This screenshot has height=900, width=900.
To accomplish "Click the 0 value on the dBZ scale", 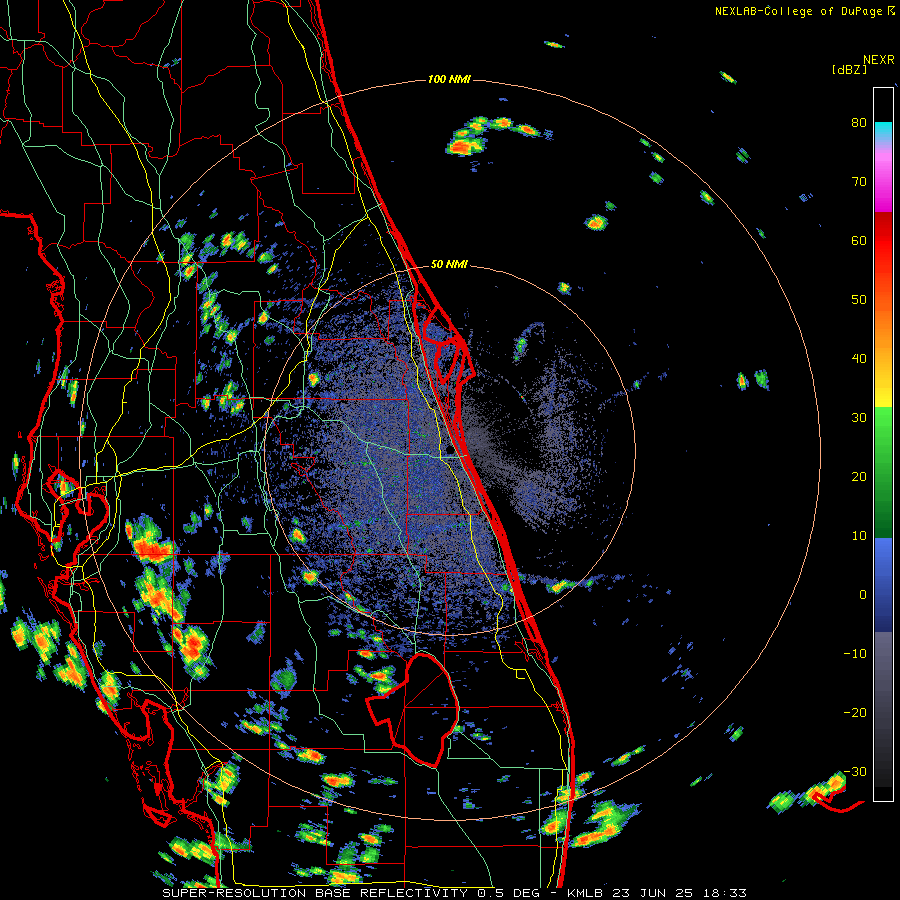I will click(863, 595).
